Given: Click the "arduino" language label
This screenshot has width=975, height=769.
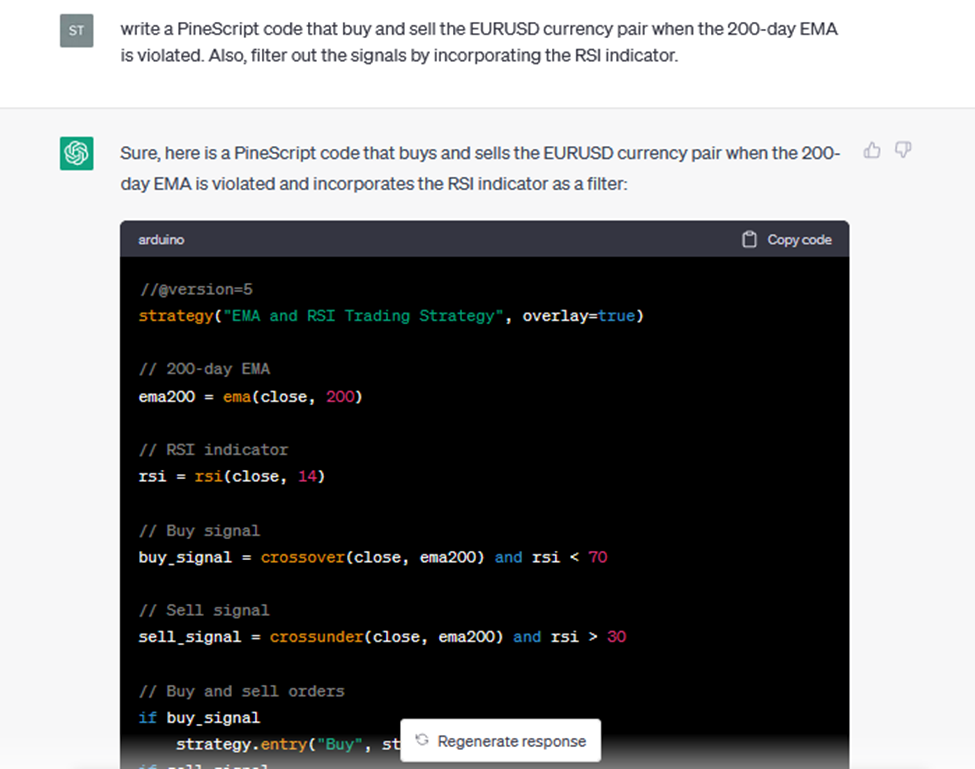Looking at the screenshot, I should pyautogui.click(x=161, y=240).
